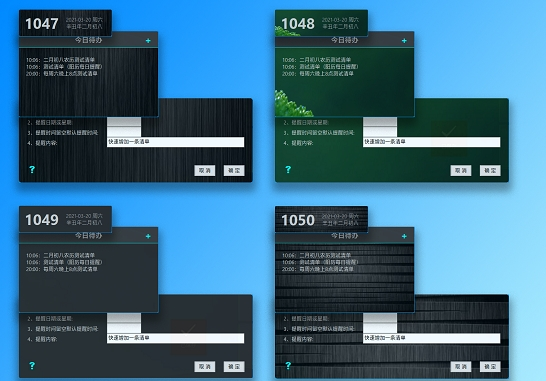Viewport: 546px width, 381px height.
Task: Click the 今日待办 header in skin 1049
Action: tap(88, 236)
